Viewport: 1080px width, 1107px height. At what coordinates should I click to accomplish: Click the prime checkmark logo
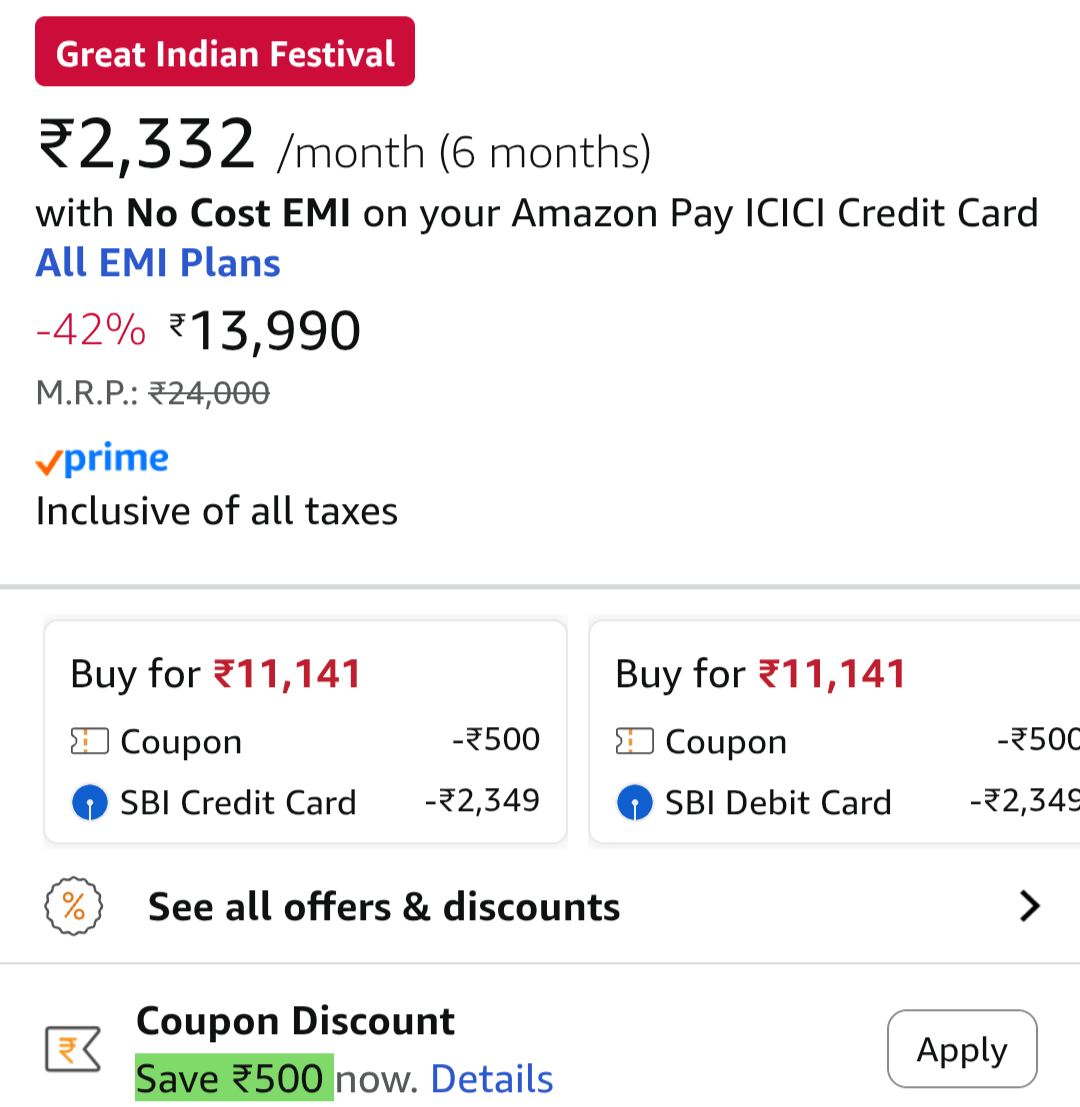tap(101, 460)
